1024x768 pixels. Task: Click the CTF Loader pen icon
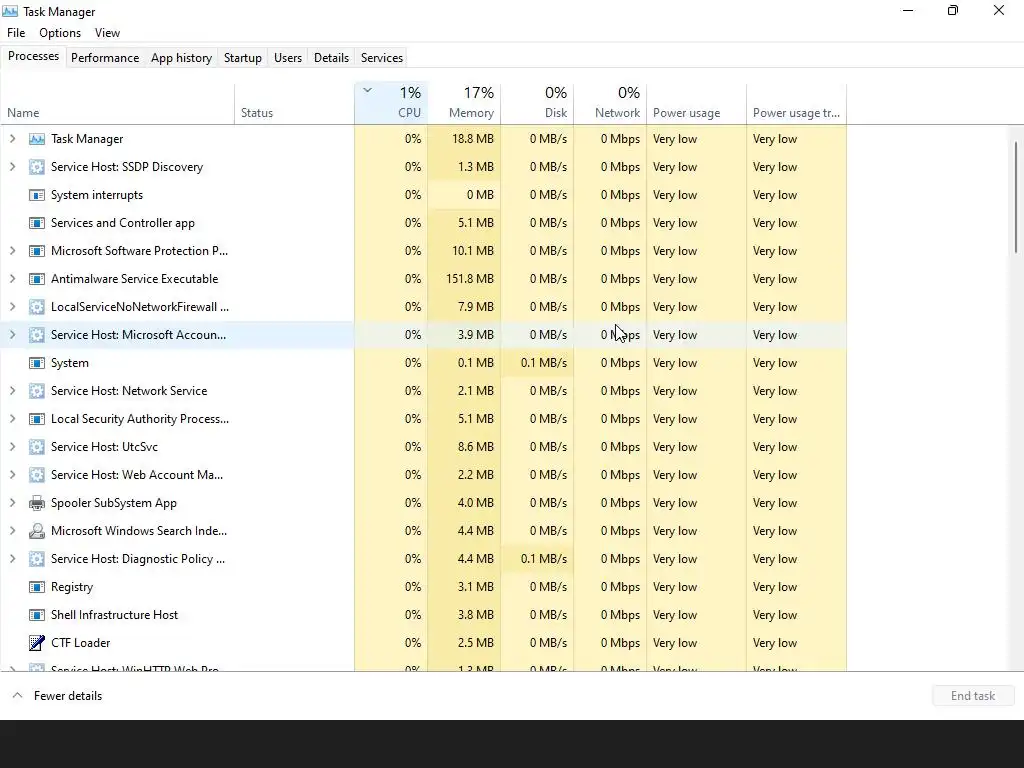[37, 643]
